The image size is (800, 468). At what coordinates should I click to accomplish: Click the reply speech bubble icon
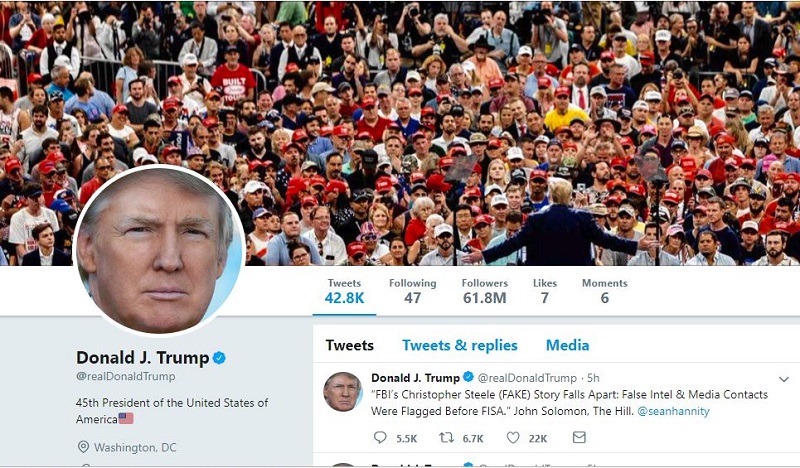pos(380,437)
